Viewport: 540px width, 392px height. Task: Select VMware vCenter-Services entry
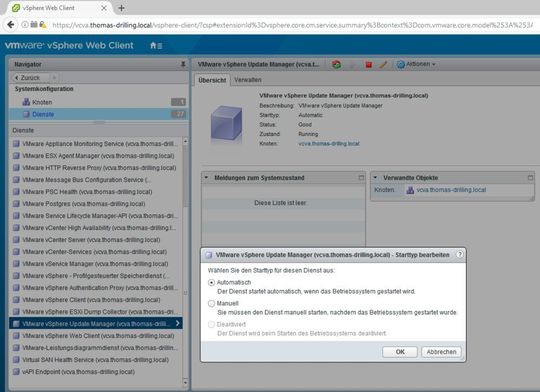(96, 252)
